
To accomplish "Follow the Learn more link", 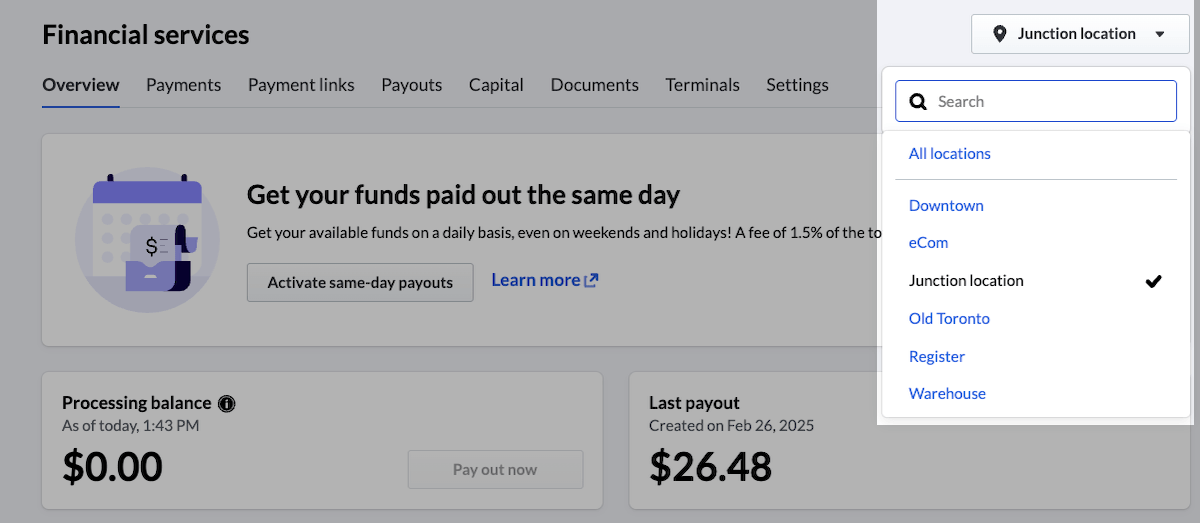I will tap(535, 281).
